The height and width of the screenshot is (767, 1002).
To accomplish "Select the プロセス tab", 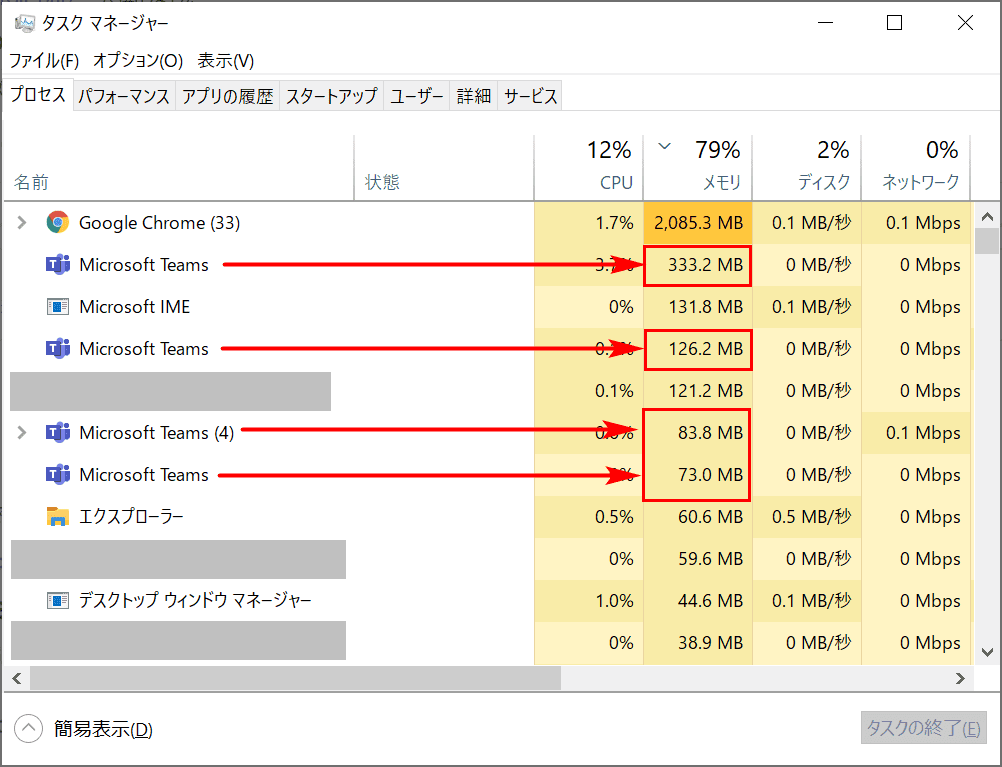I will (x=38, y=95).
